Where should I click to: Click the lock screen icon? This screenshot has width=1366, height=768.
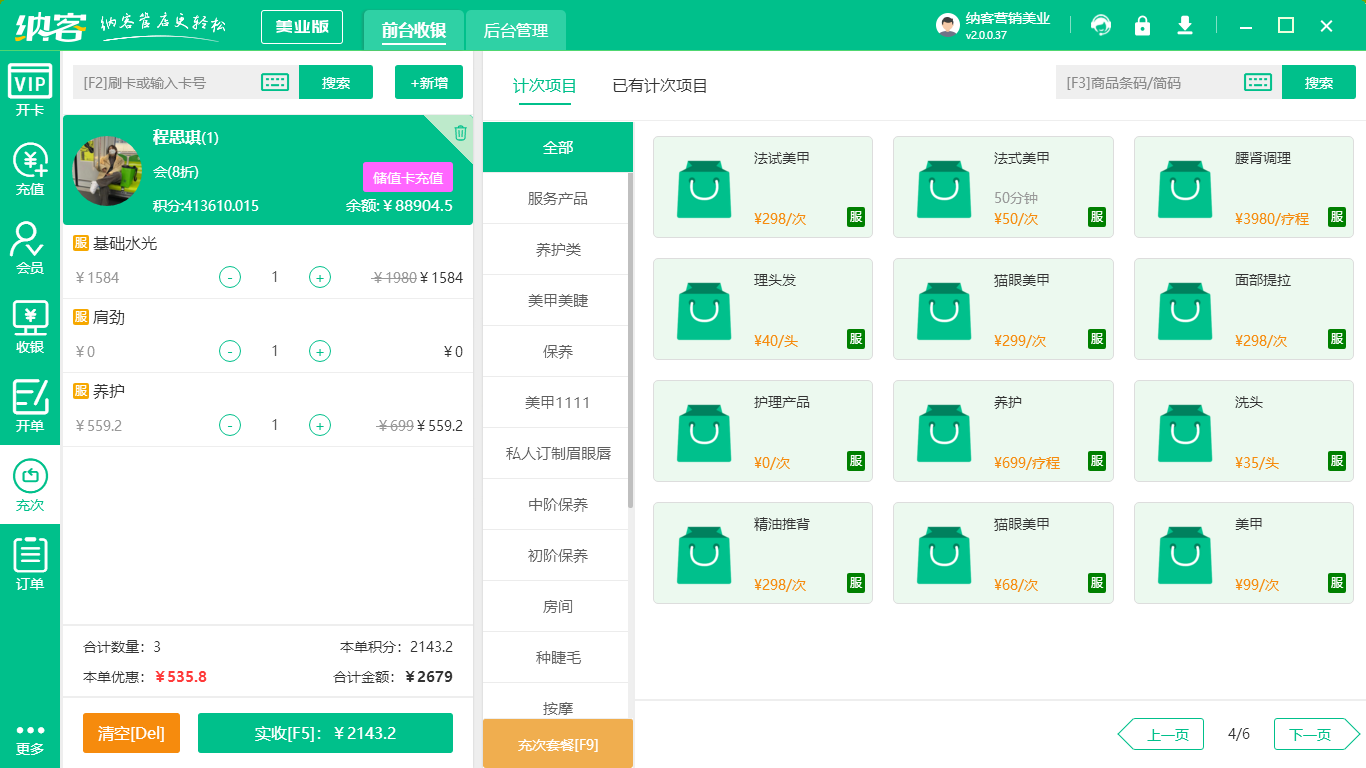[1142, 25]
